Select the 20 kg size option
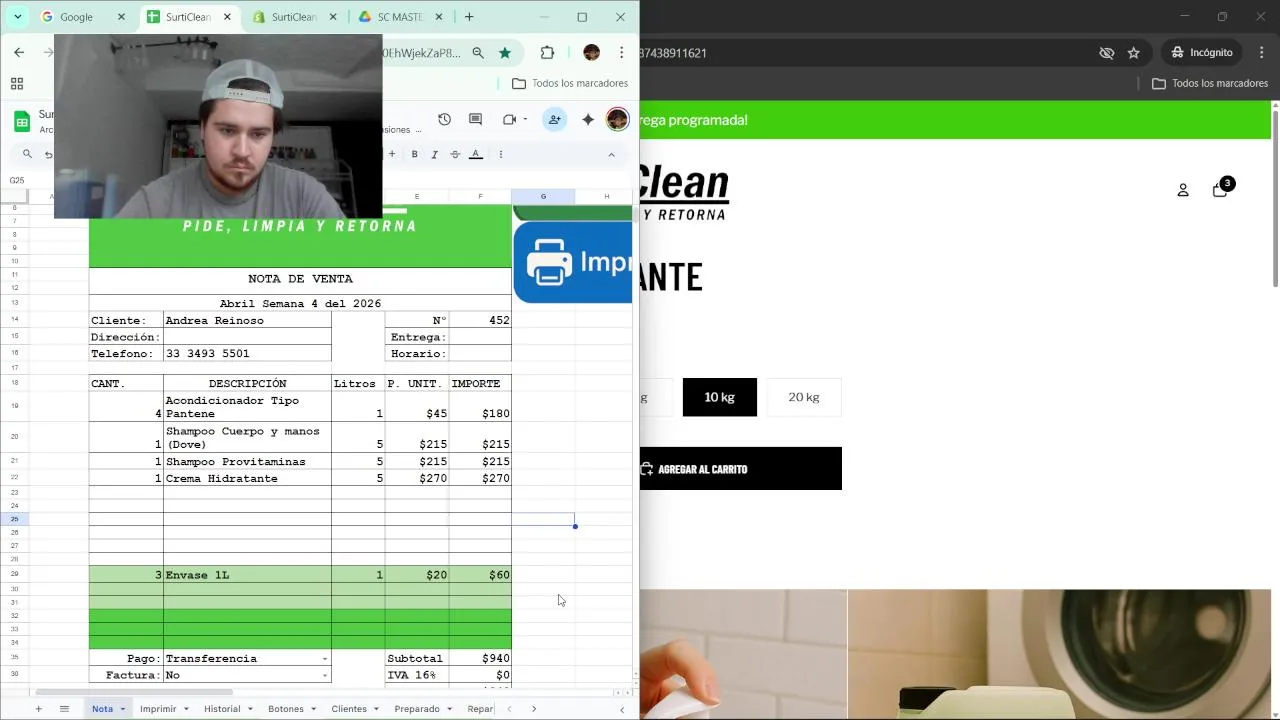This screenshot has height=720, width=1280. (804, 397)
